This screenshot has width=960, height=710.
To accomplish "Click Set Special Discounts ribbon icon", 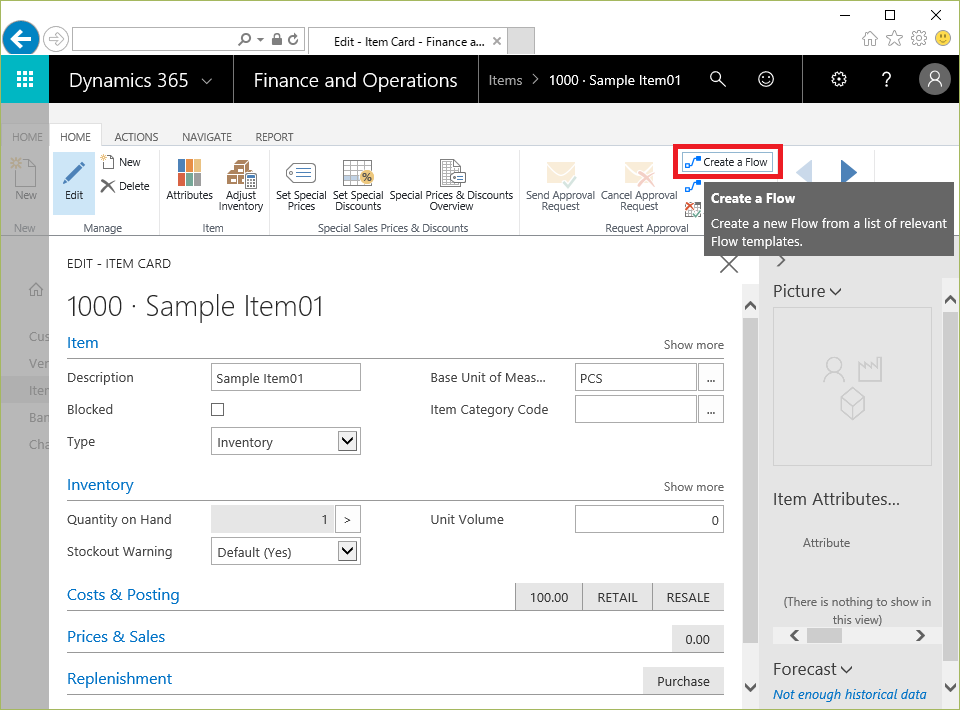I will tap(358, 186).
